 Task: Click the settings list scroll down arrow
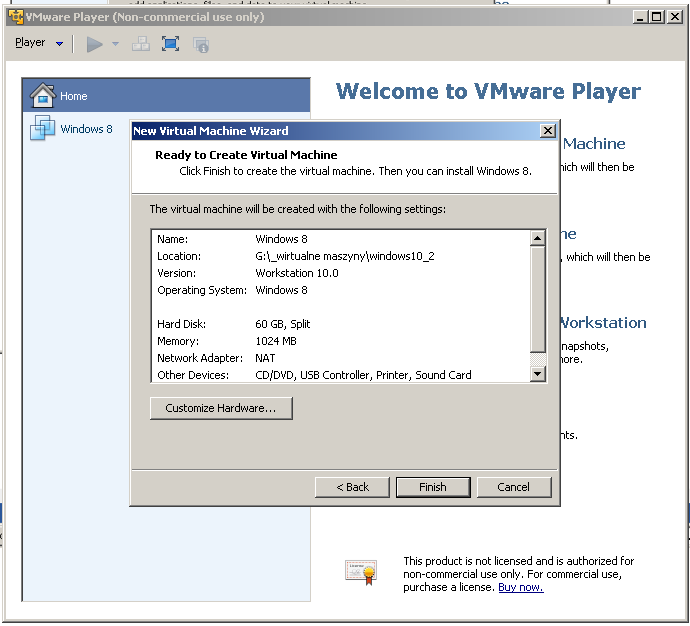coord(537,374)
